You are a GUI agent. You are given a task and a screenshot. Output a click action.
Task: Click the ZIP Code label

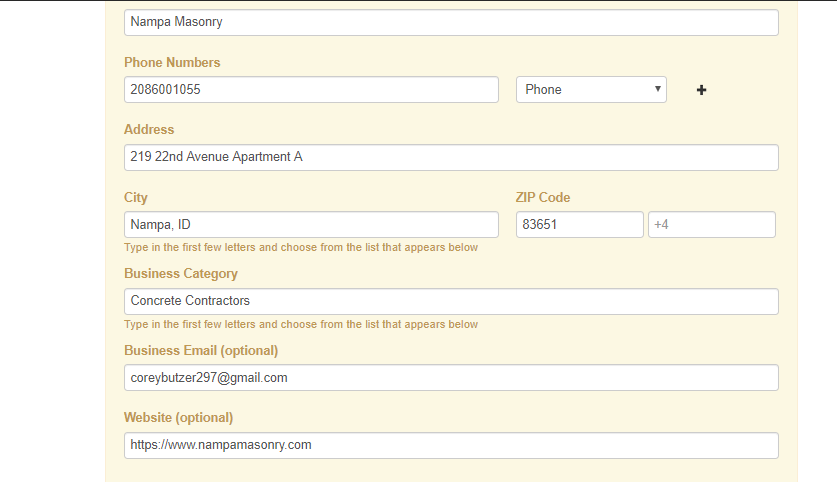(x=543, y=197)
